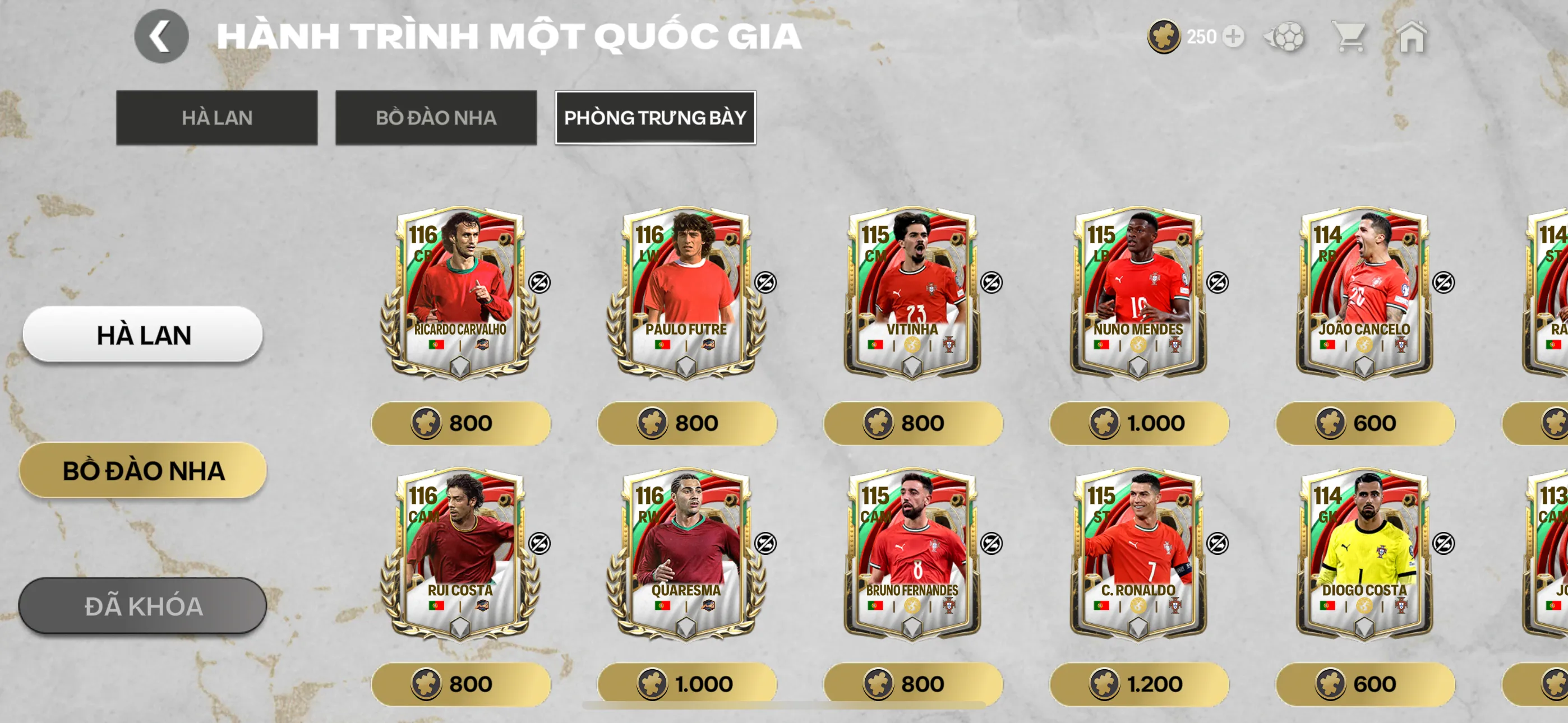The width and height of the screenshot is (1568, 723).
Task: Switch to the BỒ ĐÀO NHA top tab
Action: [436, 118]
